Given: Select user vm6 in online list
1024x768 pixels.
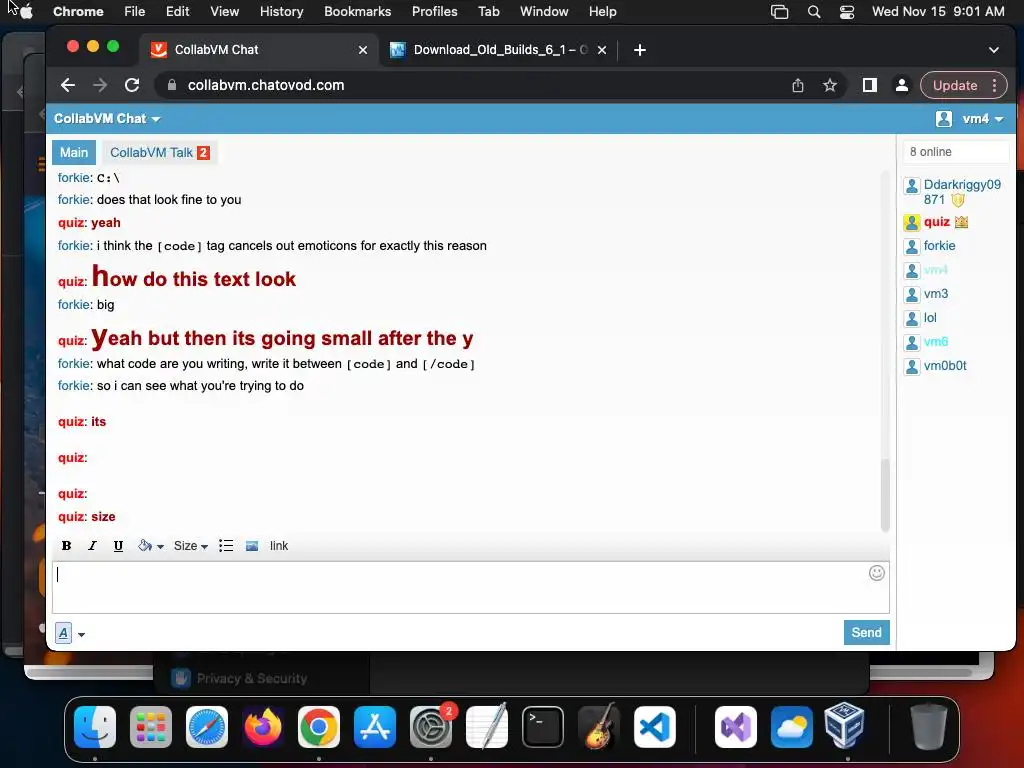Looking at the screenshot, I should (936, 342).
